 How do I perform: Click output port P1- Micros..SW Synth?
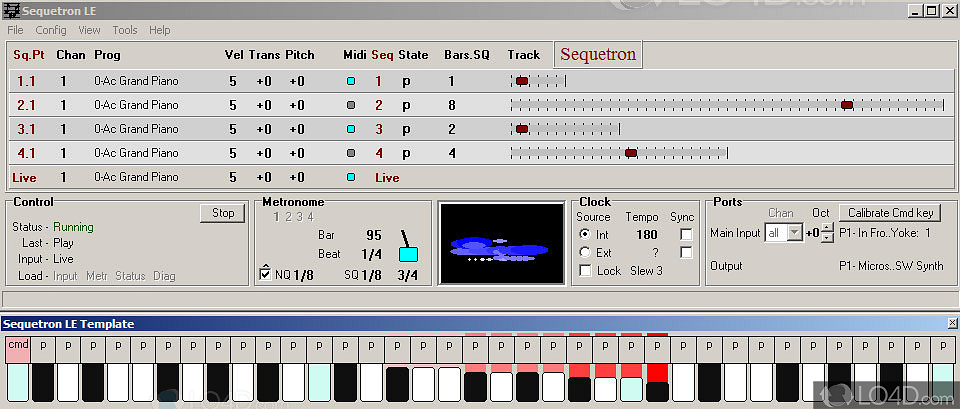tap(891, 266)
